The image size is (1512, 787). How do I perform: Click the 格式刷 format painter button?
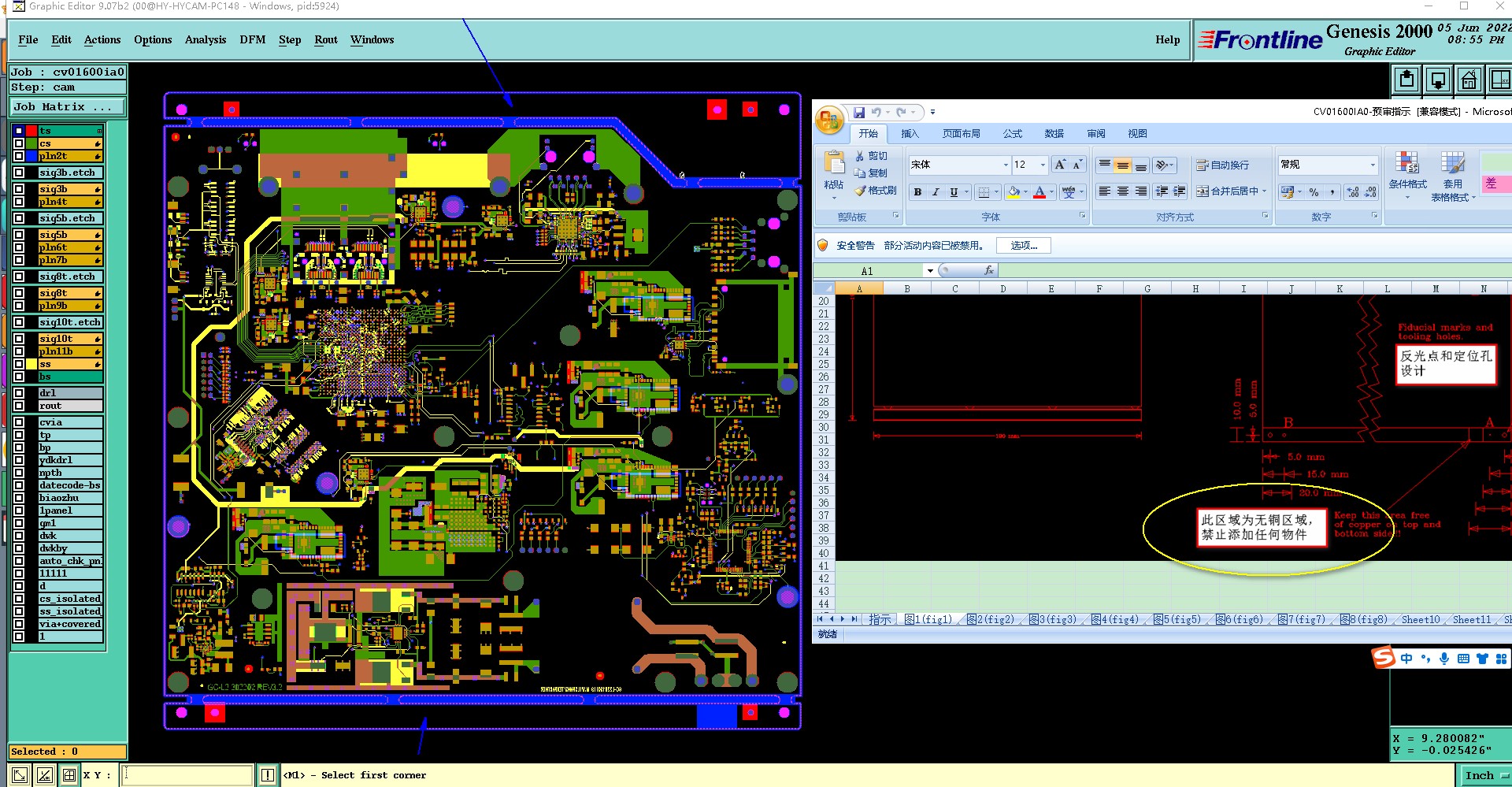click(x=876, y=191)
